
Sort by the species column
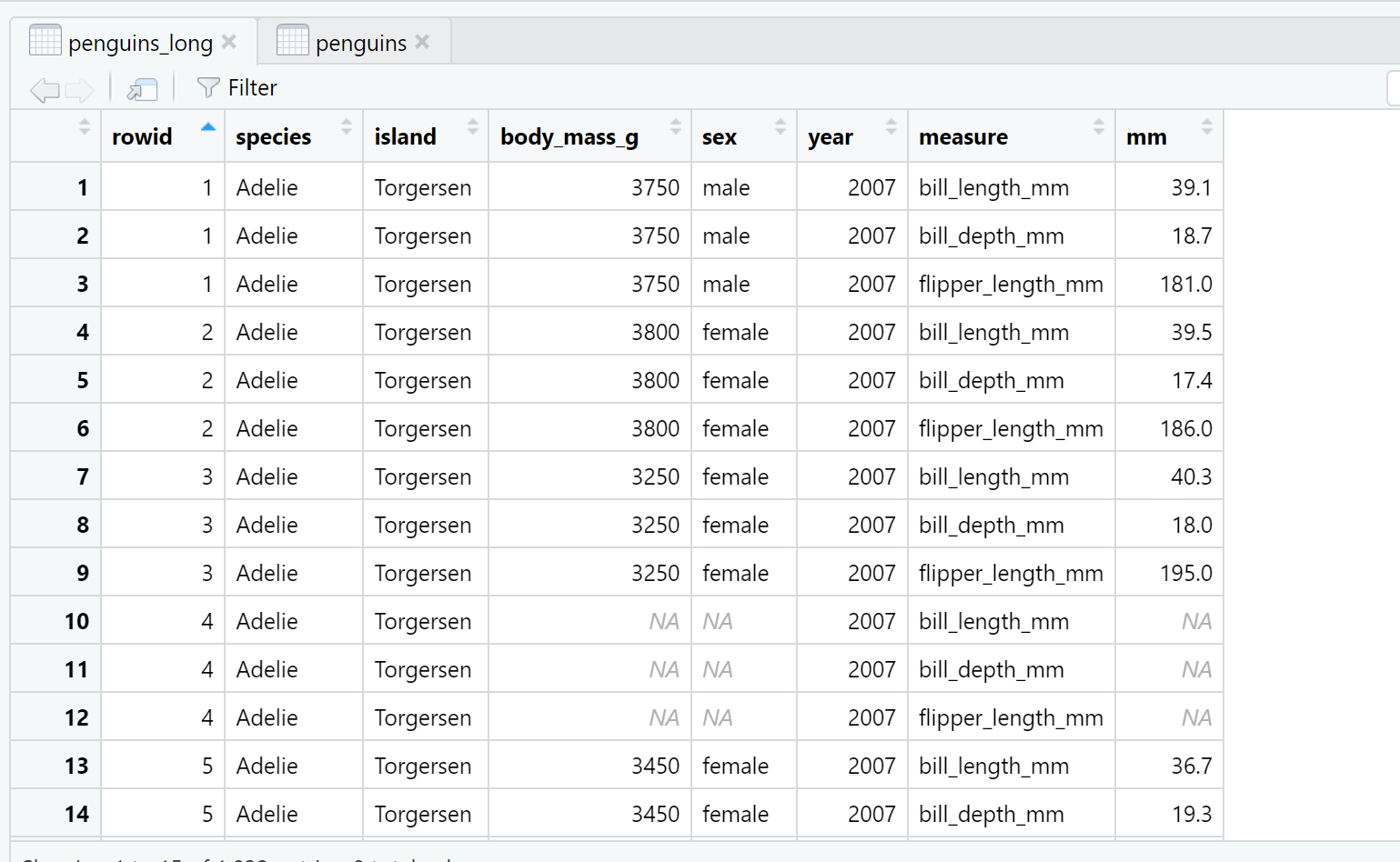pyautogui.click(x=273, y=136)
